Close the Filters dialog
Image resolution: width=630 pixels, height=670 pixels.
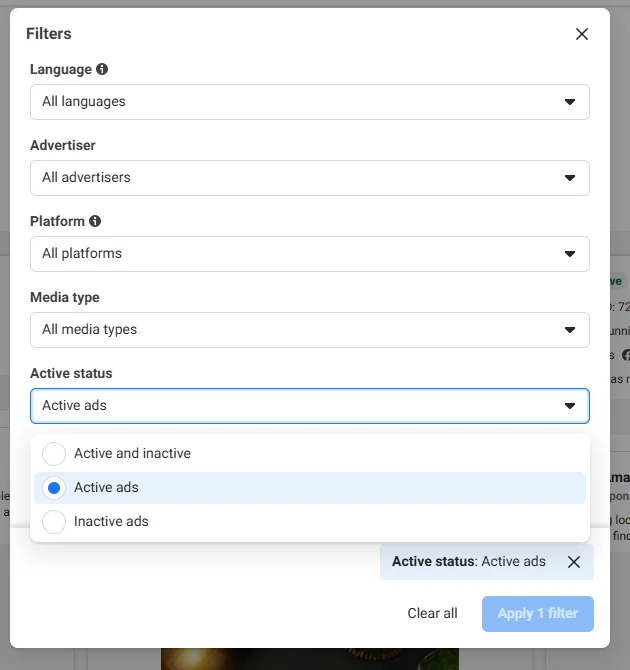click(582, 34)
